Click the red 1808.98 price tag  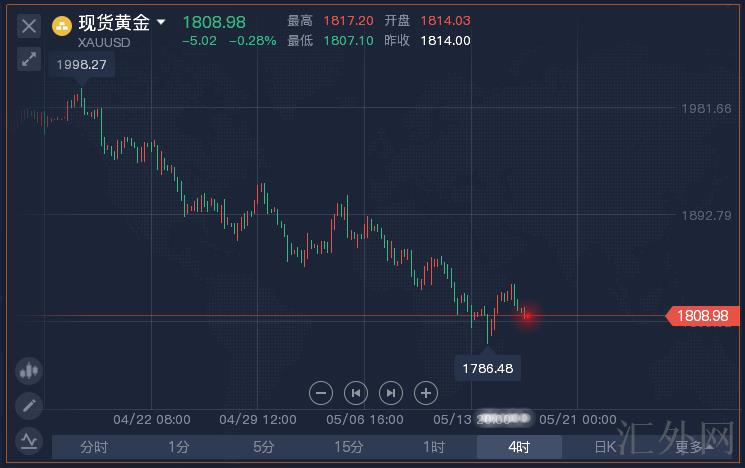(702, 316)
